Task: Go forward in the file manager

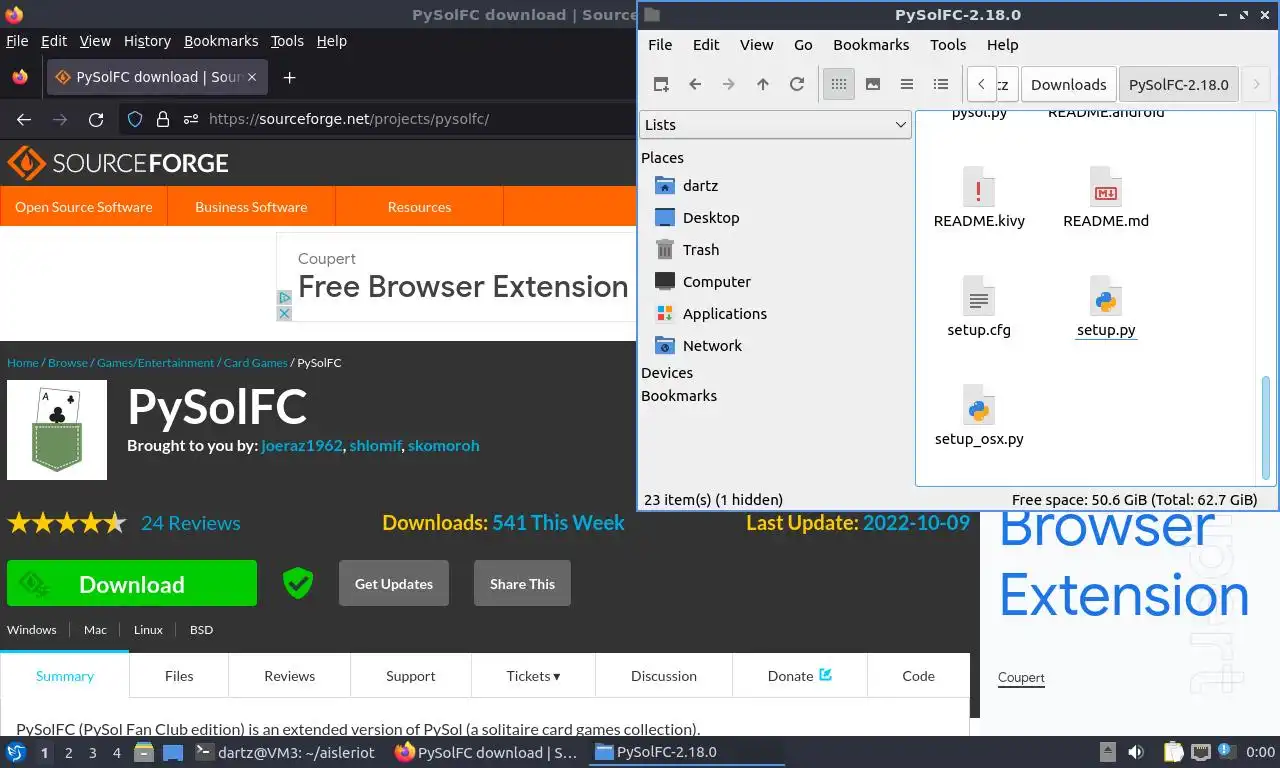Action: point(729,84)
